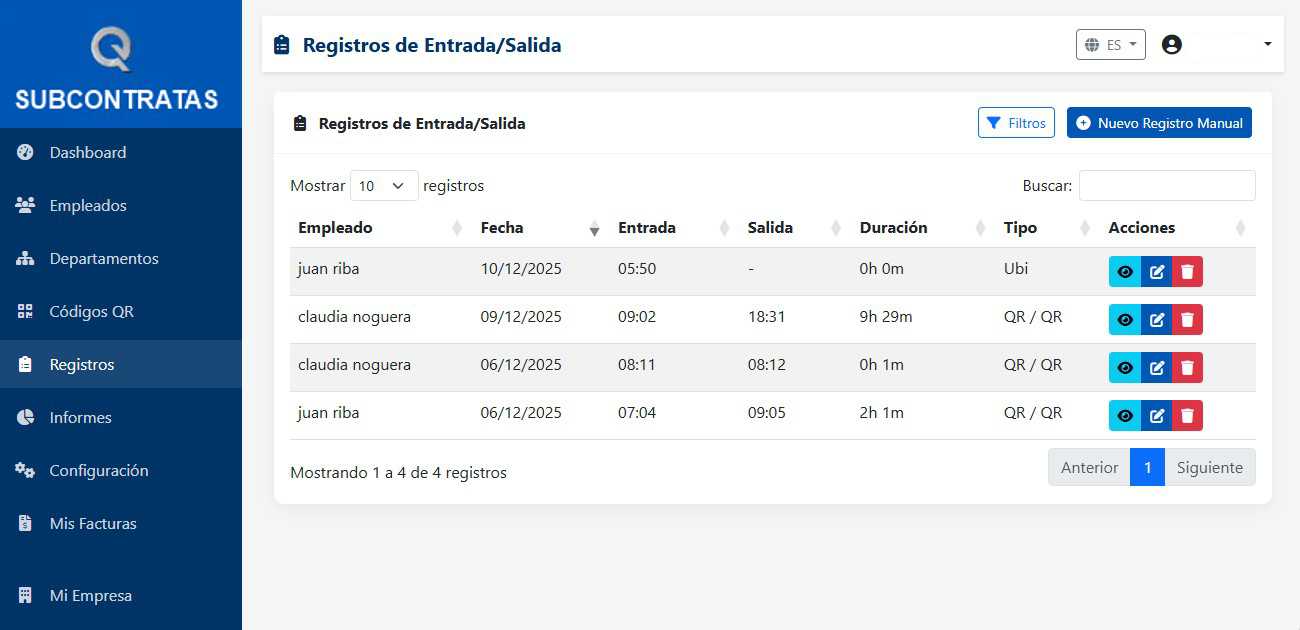View claudia noguera's 06/12/2025 record details
Screen dimensions: 1300x630
(x=1124, y=367)
